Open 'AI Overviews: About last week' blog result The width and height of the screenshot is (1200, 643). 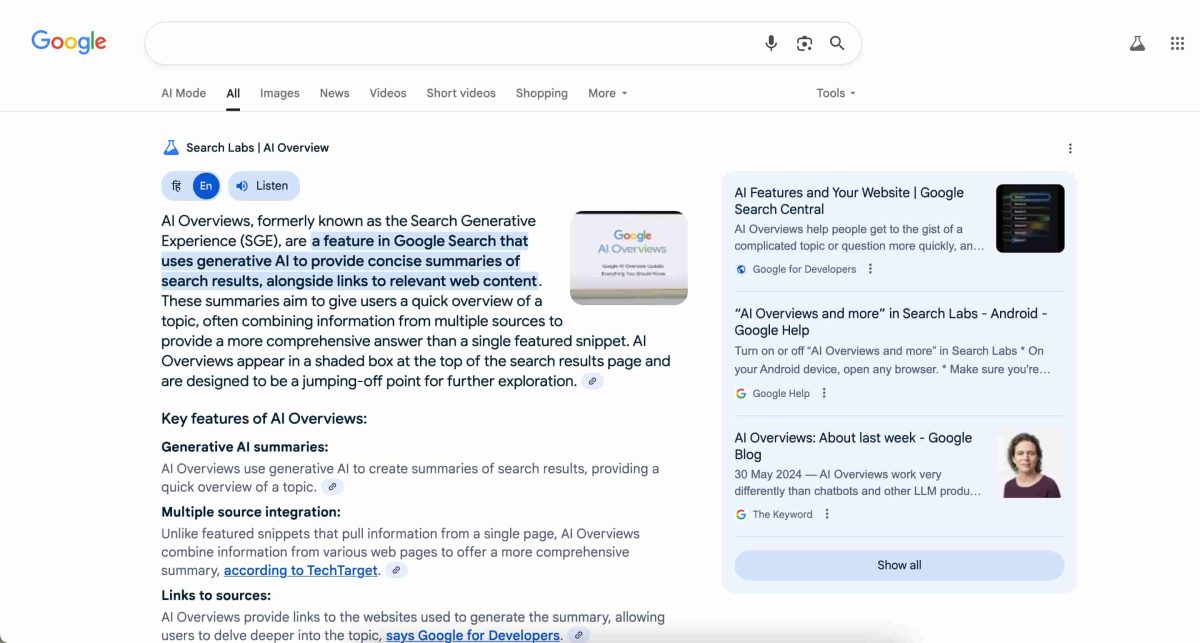click(x=853, y=446)
